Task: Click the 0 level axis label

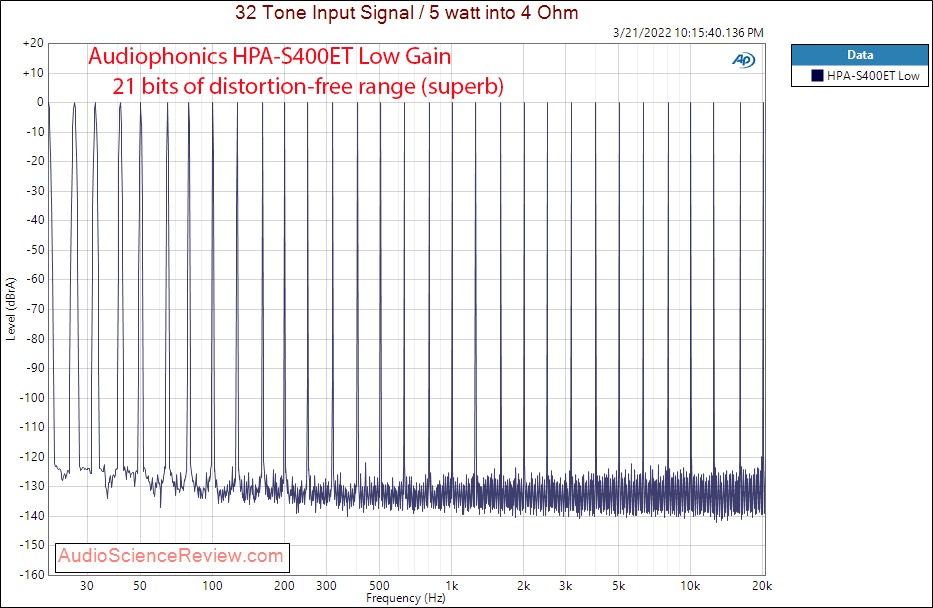Action: point(40,102)
